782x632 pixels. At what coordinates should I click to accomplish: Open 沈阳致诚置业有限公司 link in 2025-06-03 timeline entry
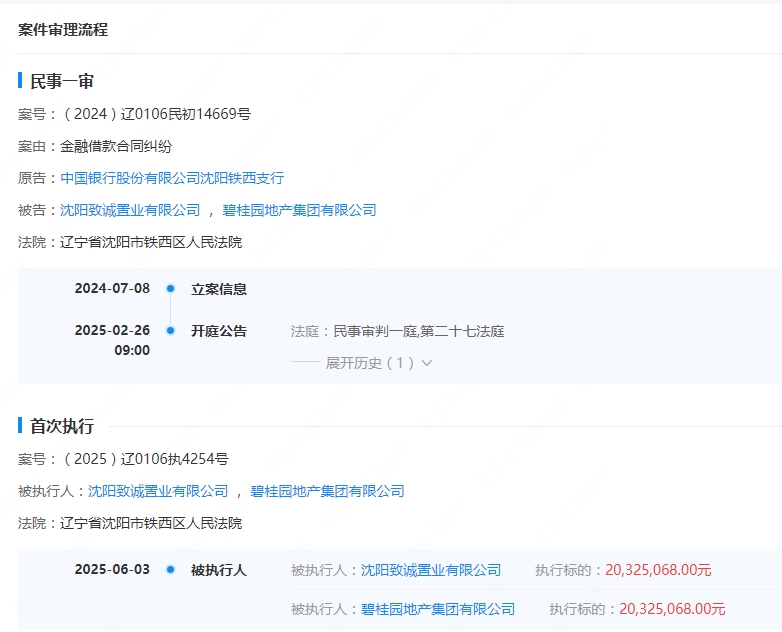click(x=431, y=570)
